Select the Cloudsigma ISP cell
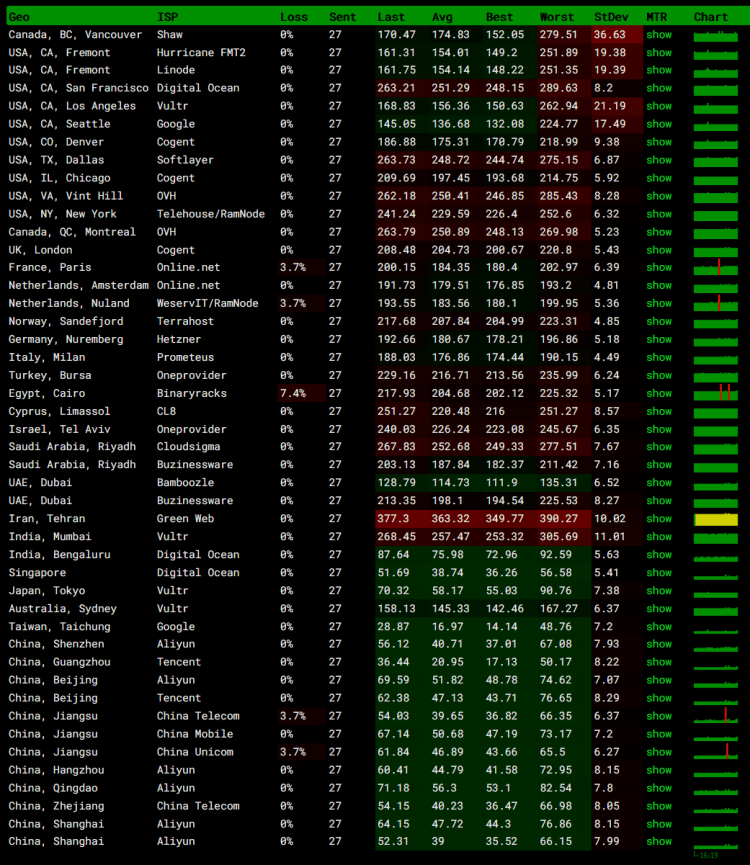Screen dimensions: 750x865 click(189, 447)
